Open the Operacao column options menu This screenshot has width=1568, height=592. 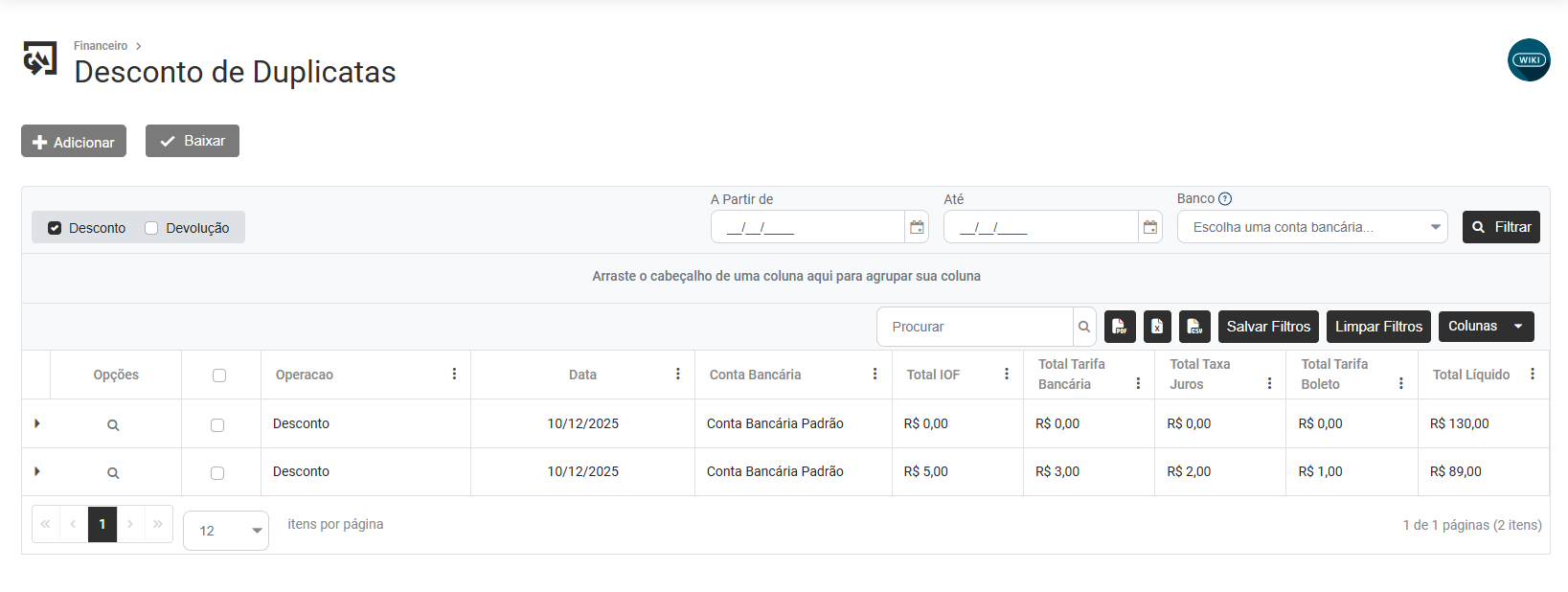coord(454,375)
